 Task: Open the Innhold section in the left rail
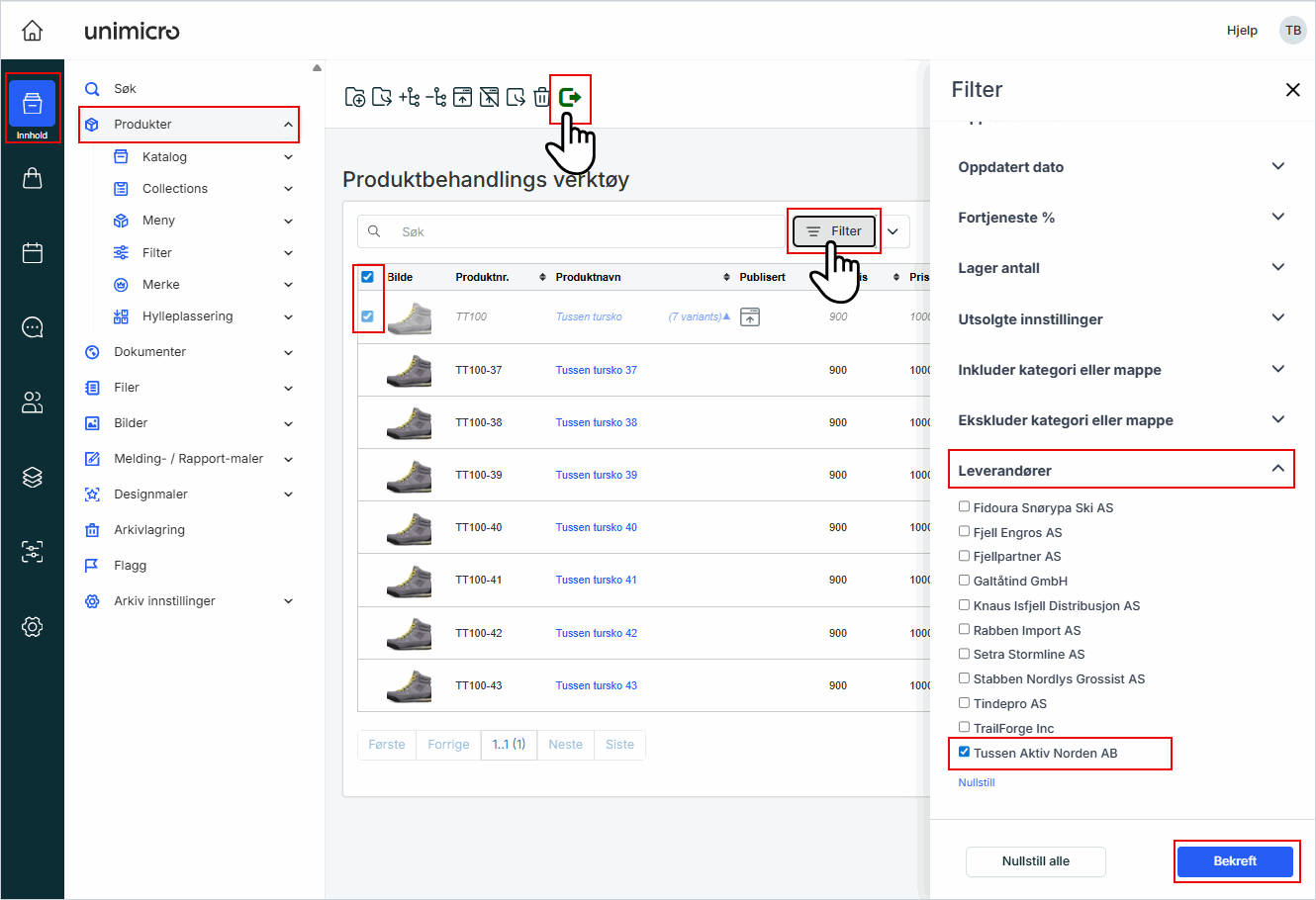coord(33,108)
